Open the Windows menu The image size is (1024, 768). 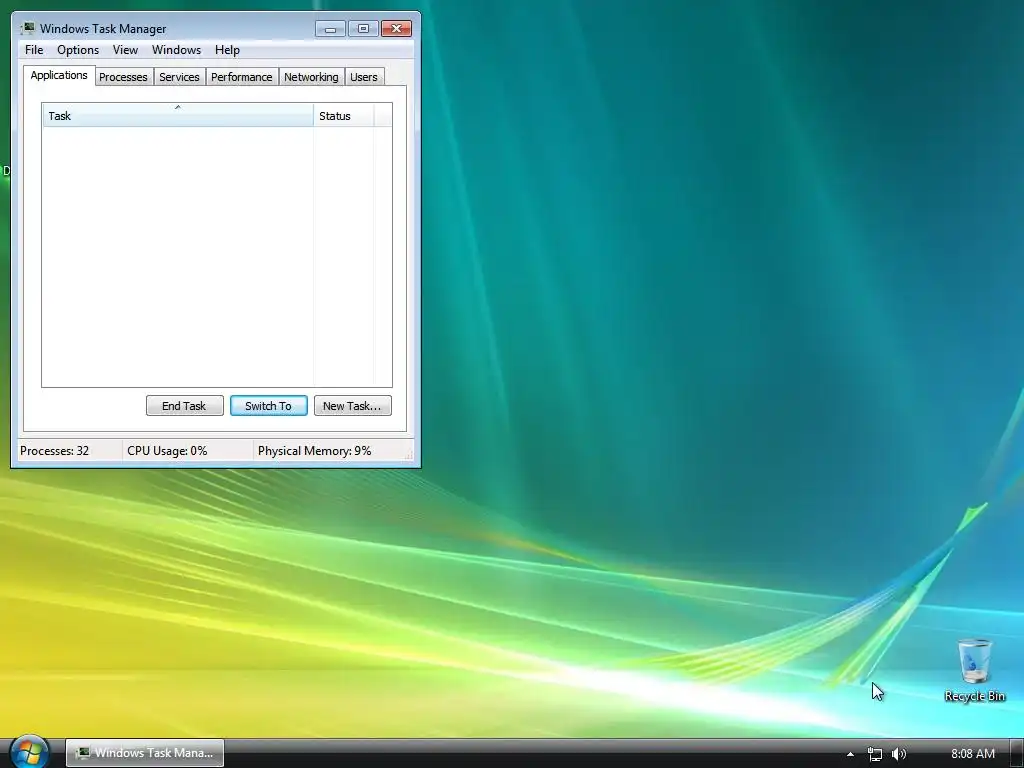176,50
